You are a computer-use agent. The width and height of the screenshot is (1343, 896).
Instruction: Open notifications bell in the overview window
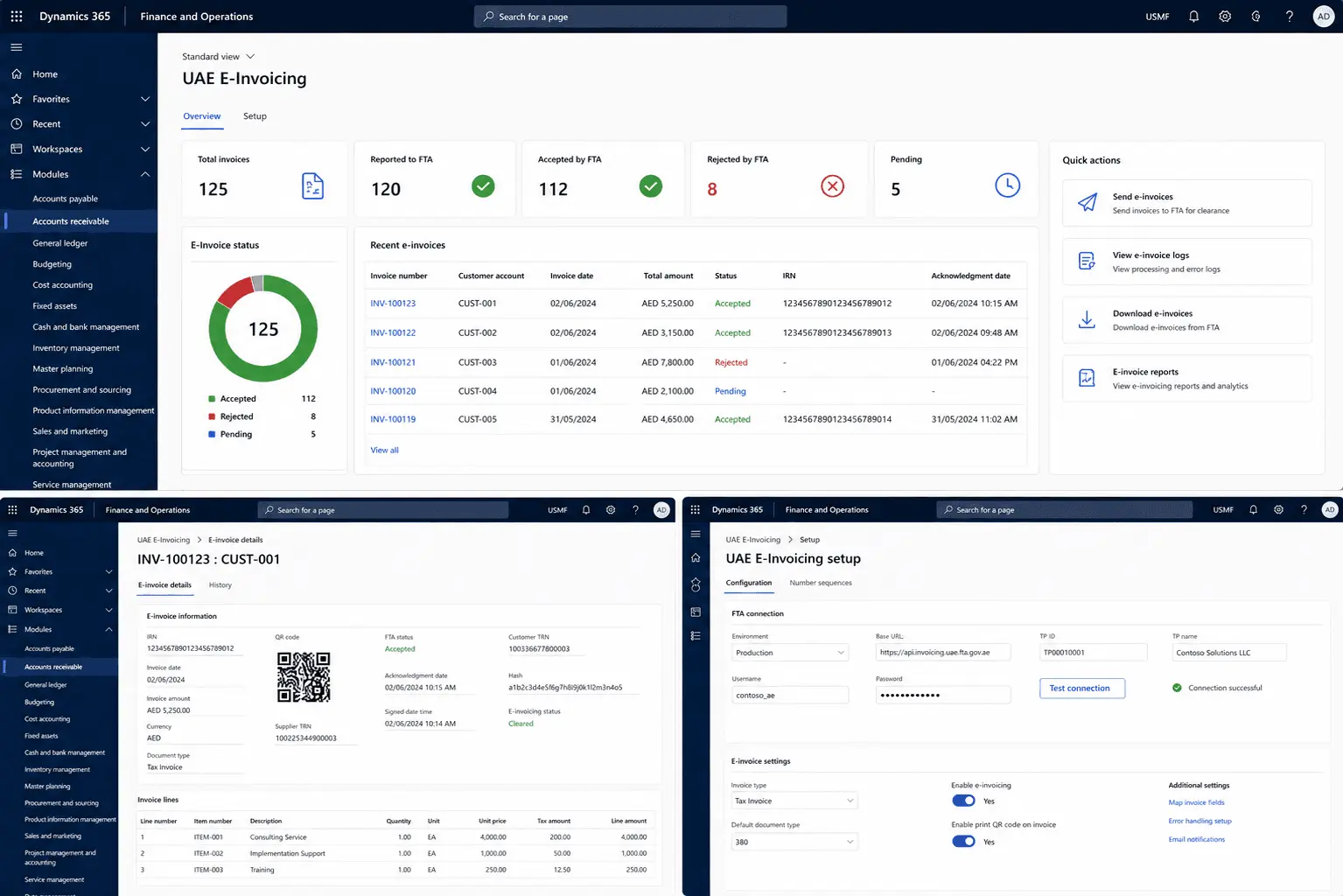[x=1193, y=17]
